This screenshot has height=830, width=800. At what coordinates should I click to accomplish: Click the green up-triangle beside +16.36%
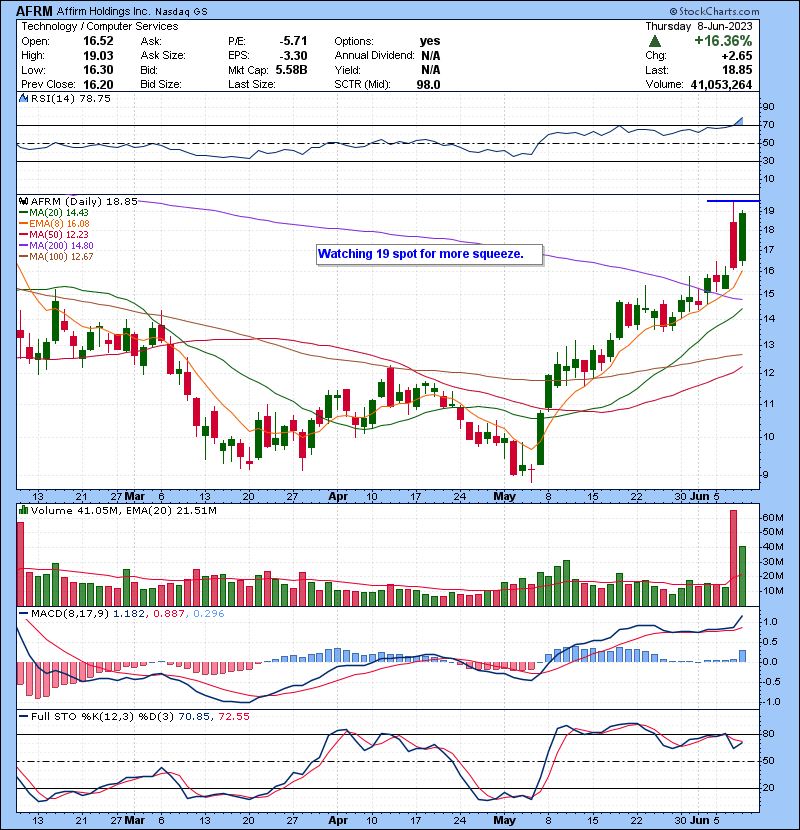point(655,41)
